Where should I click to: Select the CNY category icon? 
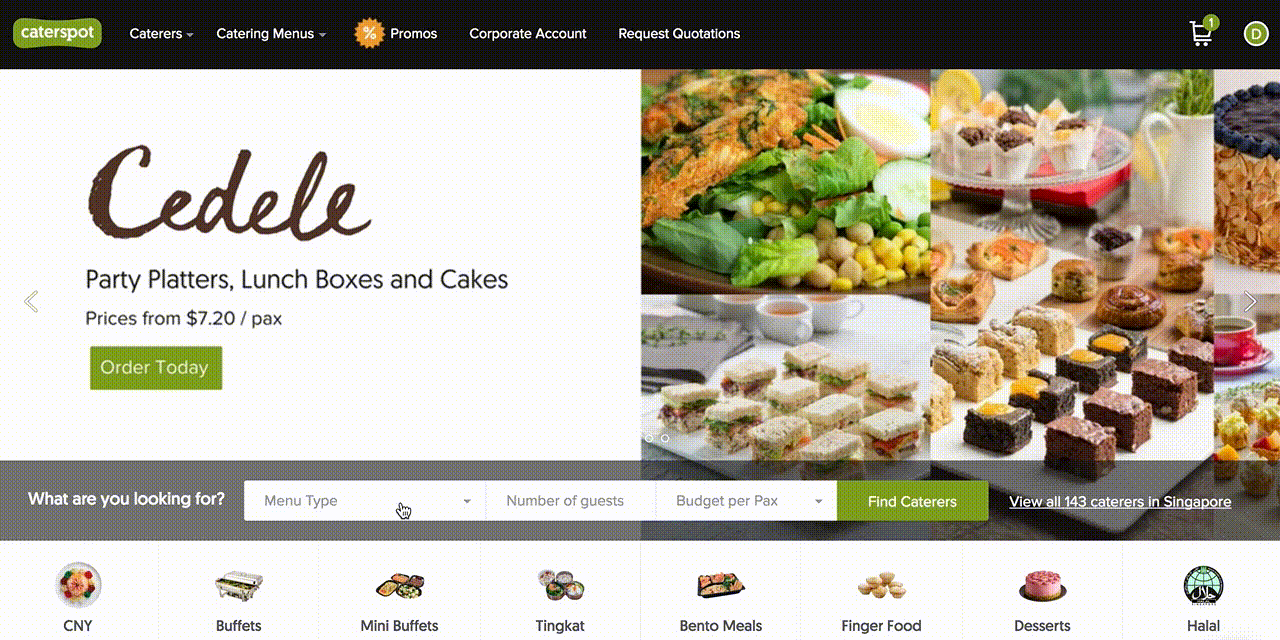point(78,585)
